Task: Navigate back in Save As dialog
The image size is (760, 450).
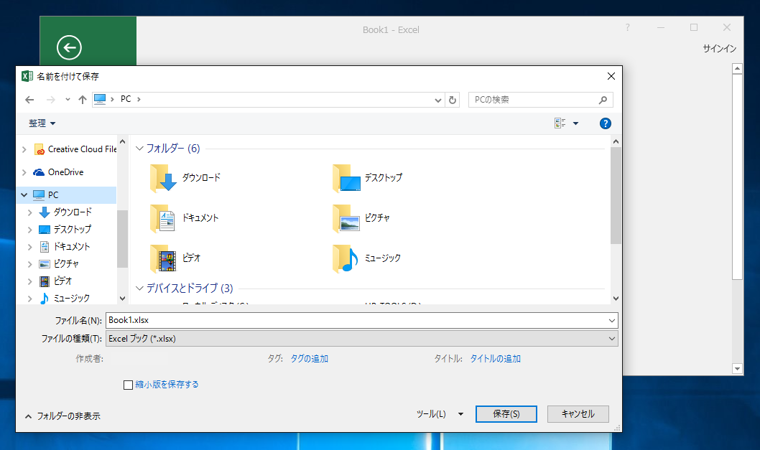Action: pos(30,99)
